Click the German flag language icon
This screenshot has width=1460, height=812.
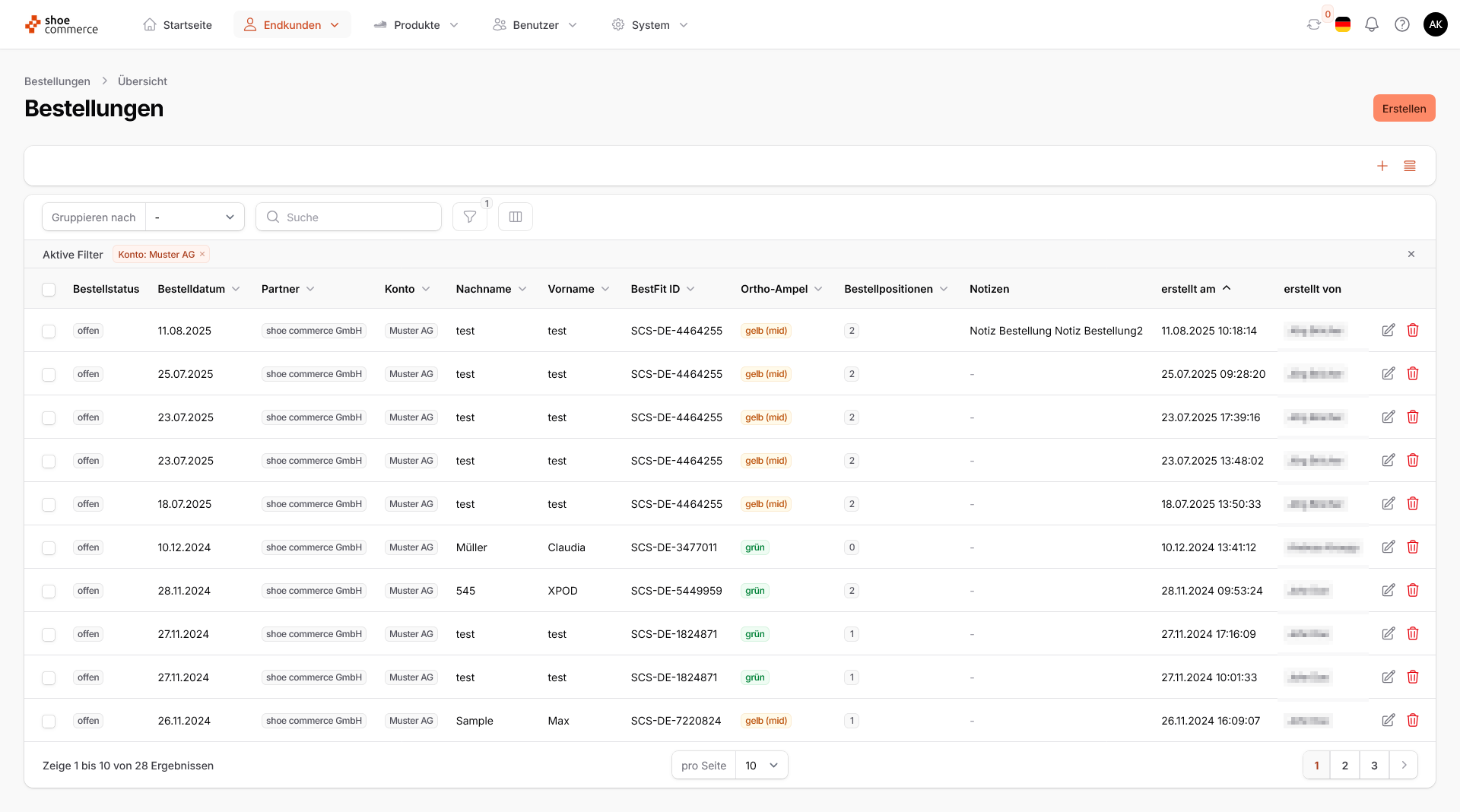pos(1343,25)
